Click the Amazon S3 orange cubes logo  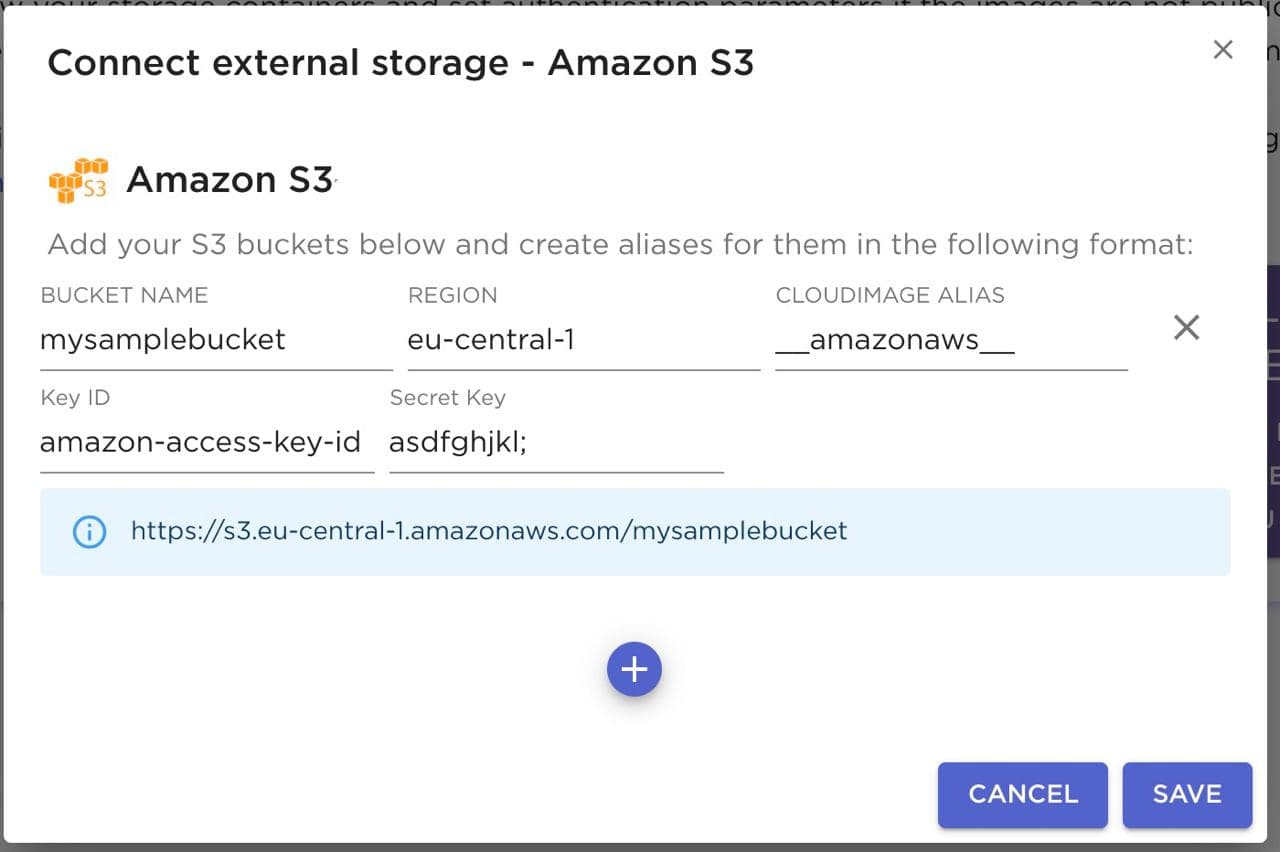[x=78, y=180]
